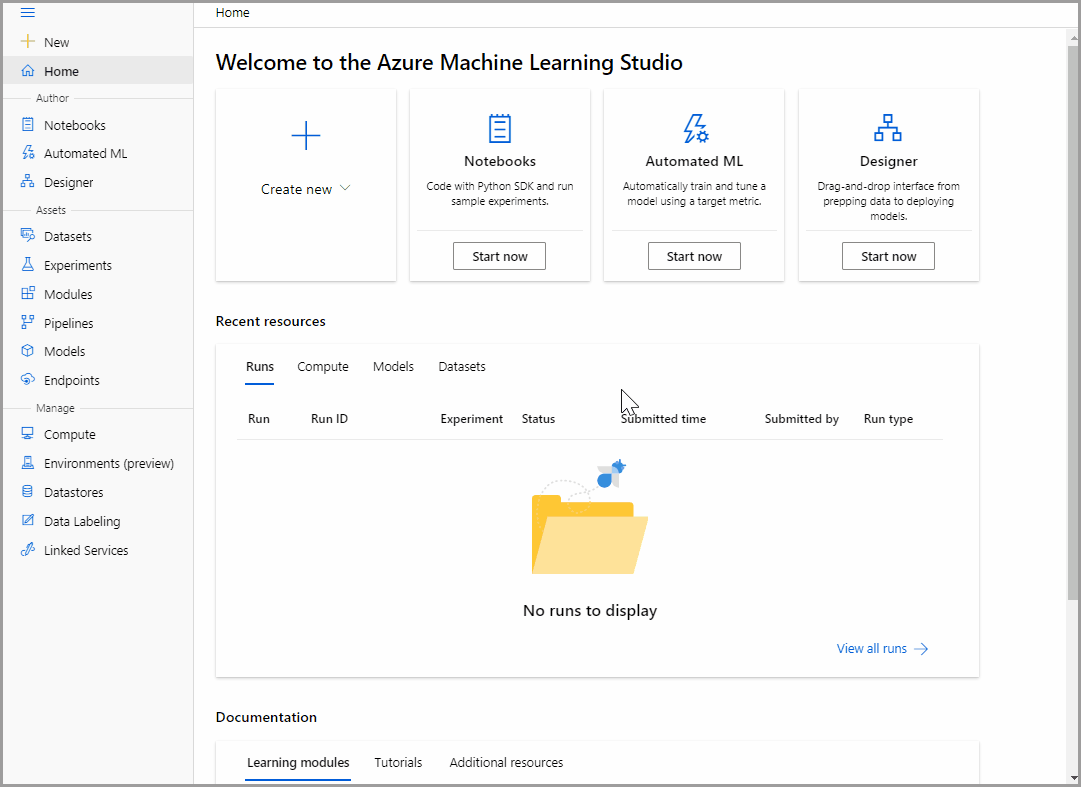The image size is (1081, 787).
Task: Click Start now under Notebooks
Action: (500, 256)
